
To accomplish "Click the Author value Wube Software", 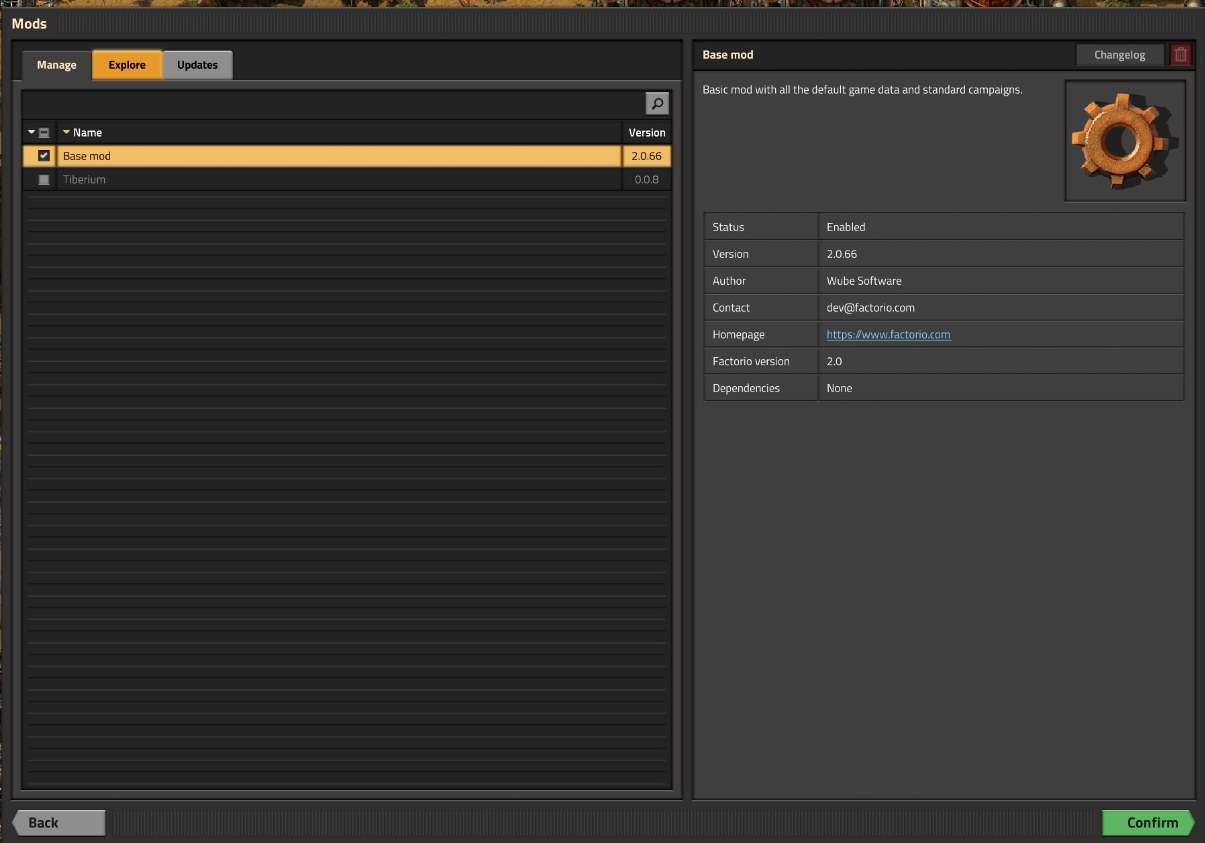I will click(x=864, y=281).
